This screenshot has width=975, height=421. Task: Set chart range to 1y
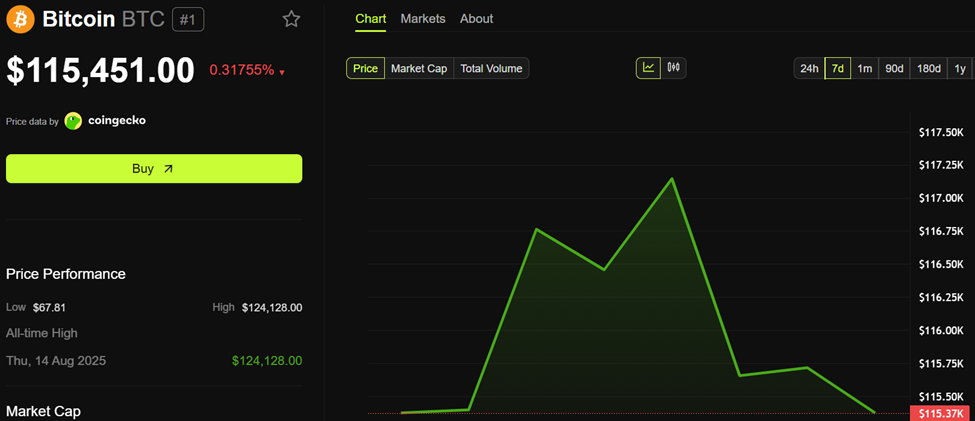(x=960, y=68)
